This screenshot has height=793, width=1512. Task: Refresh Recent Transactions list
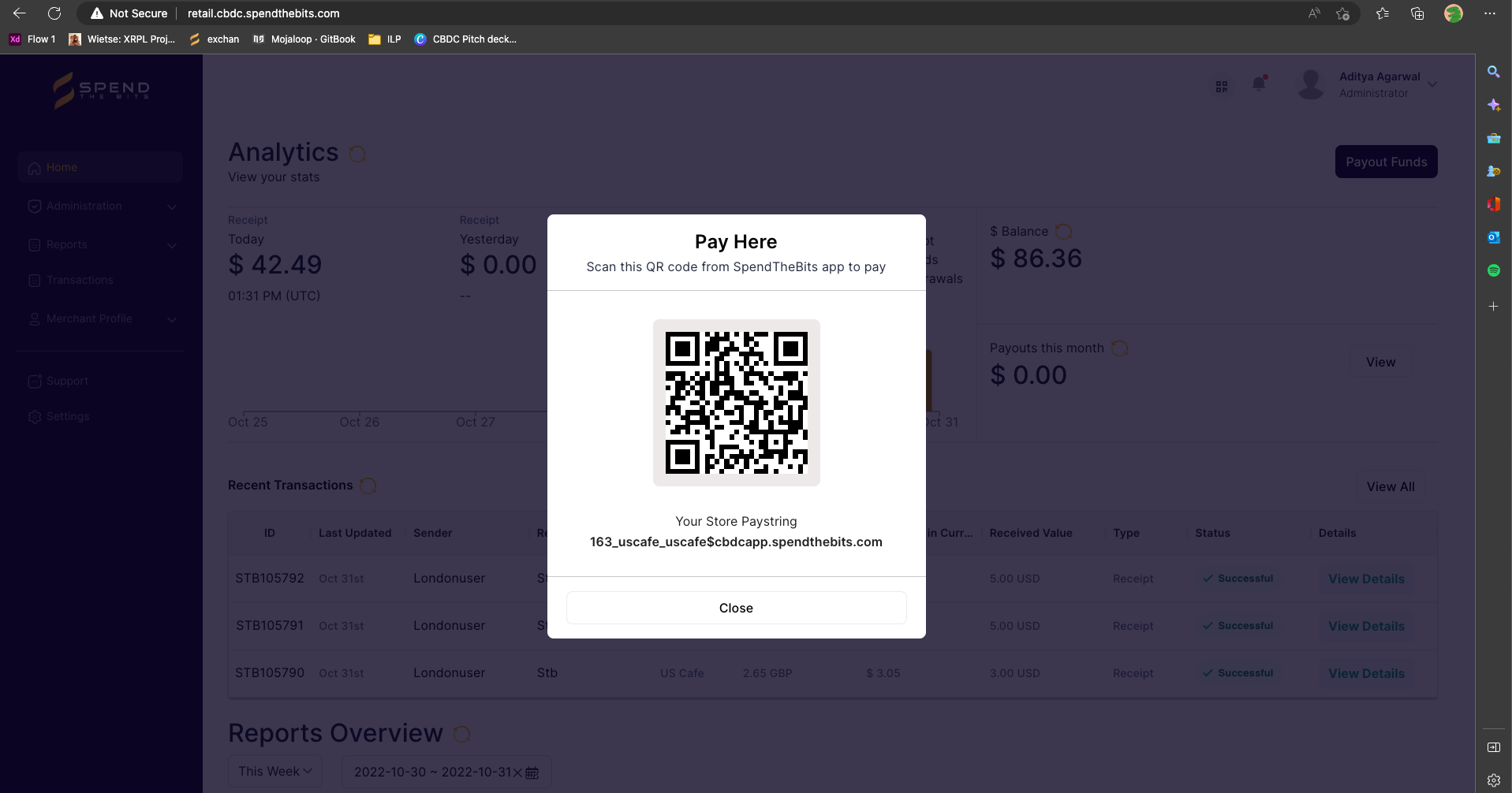[368, 486]
